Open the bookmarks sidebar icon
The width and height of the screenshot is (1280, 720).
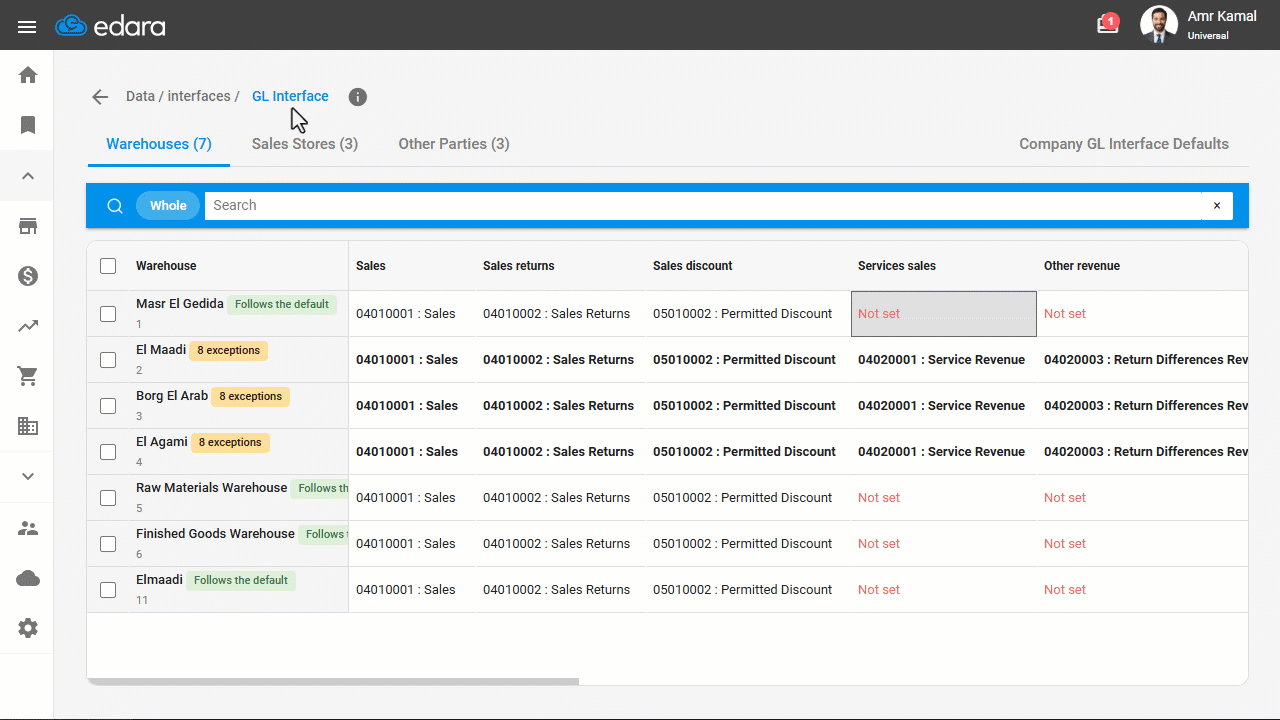click(28, 125)
